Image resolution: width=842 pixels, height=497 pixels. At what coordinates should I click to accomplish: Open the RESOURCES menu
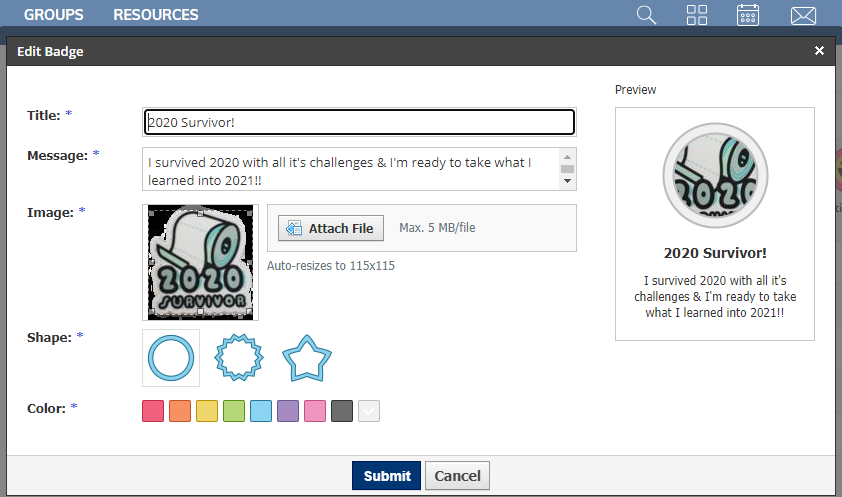pyautogui.click(x=156, y=14)
